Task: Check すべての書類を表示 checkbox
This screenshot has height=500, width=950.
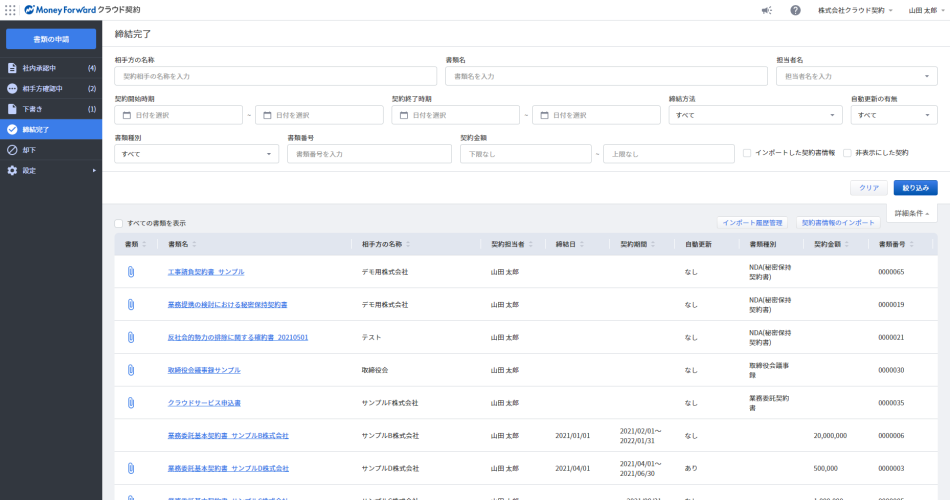Action: pos(119,223)
